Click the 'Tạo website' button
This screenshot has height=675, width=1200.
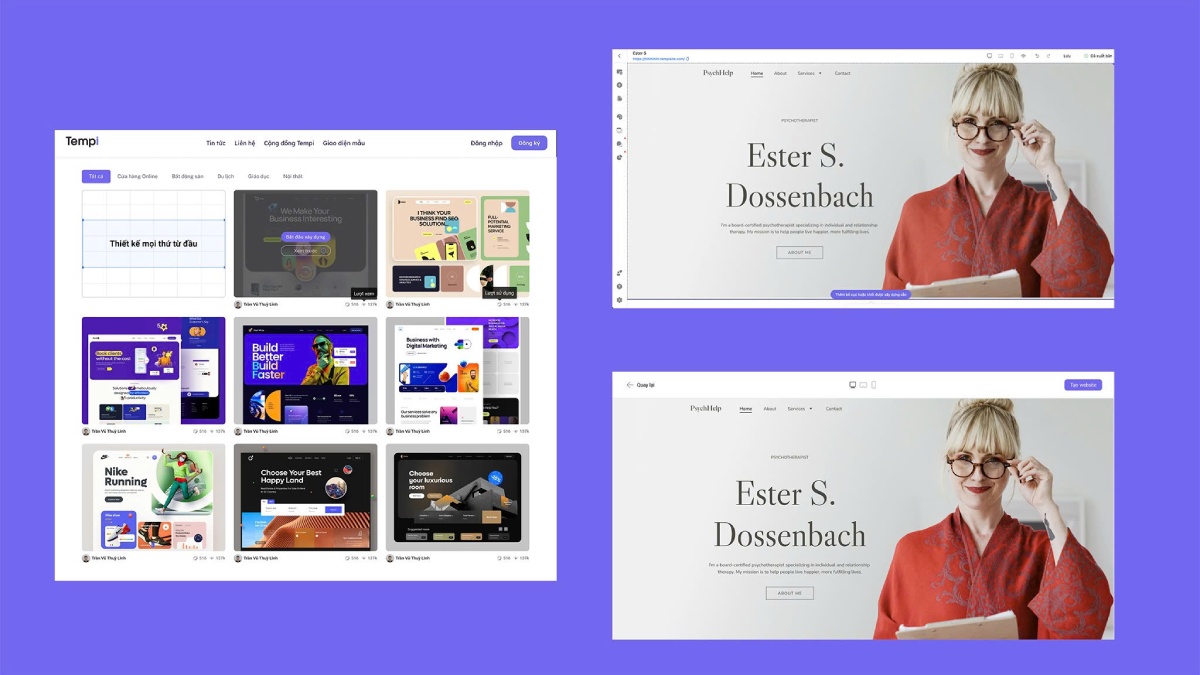1082,385
